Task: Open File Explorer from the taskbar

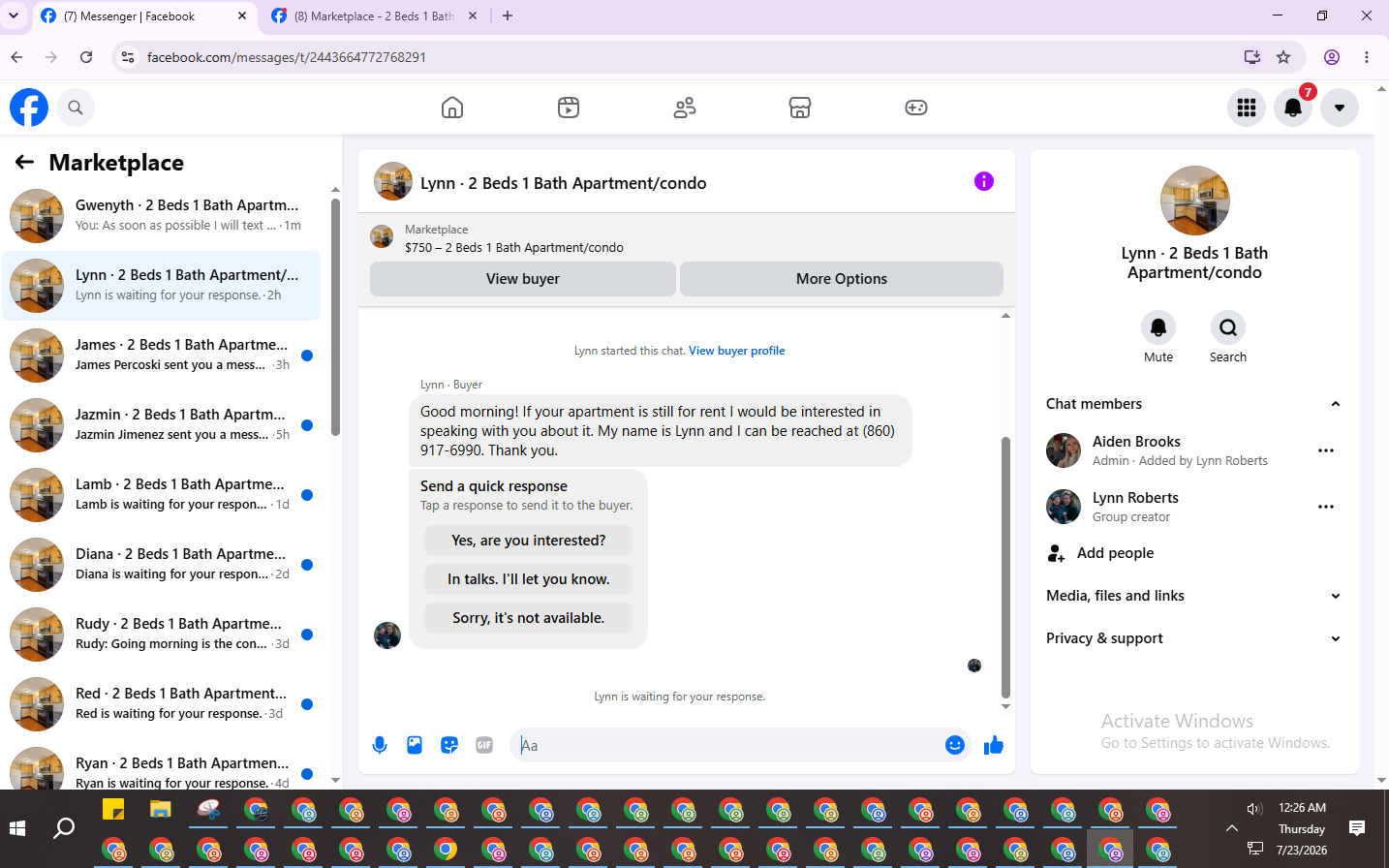Action: 161,808
